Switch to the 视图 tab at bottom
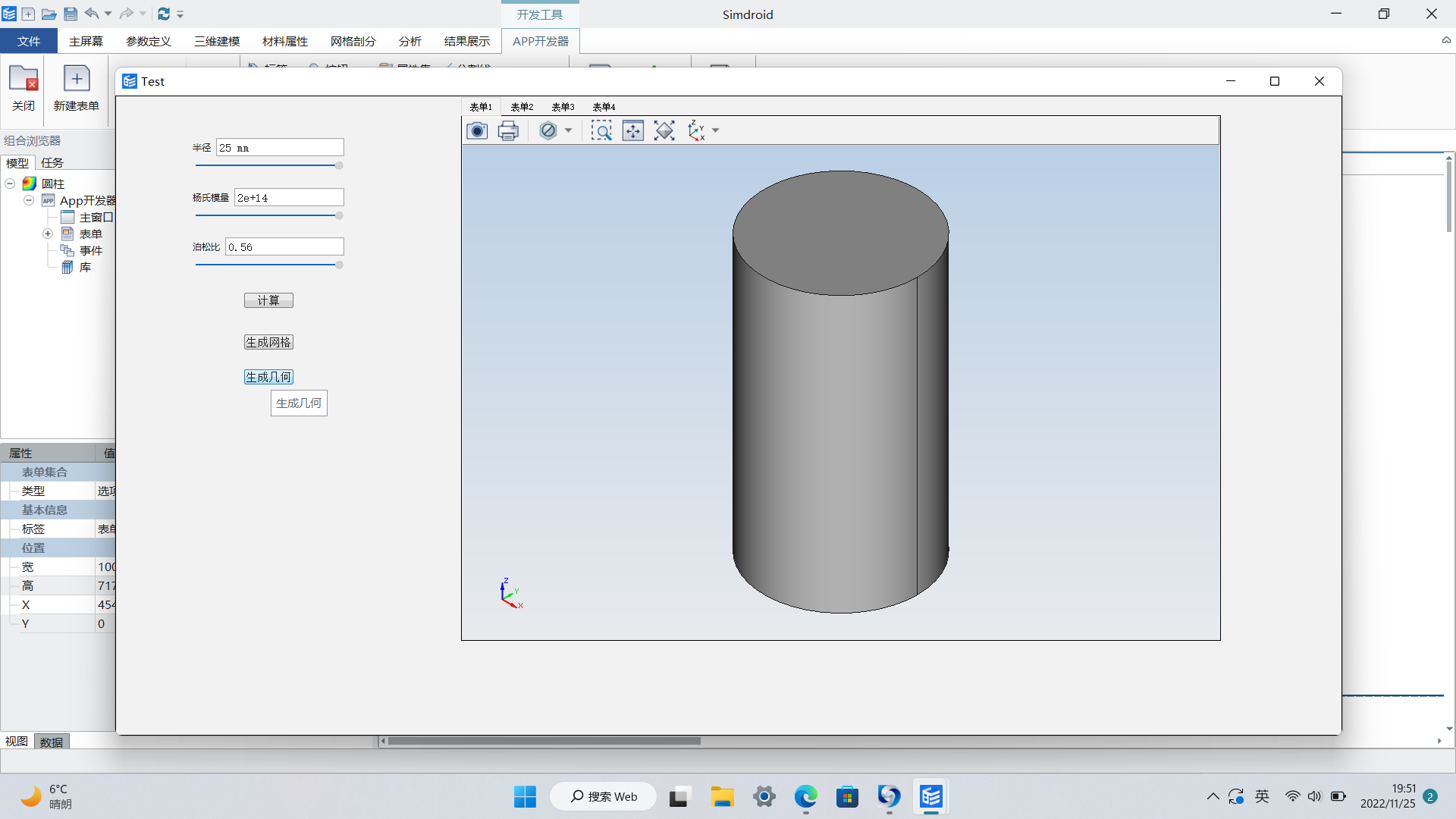 coord(17,742)
